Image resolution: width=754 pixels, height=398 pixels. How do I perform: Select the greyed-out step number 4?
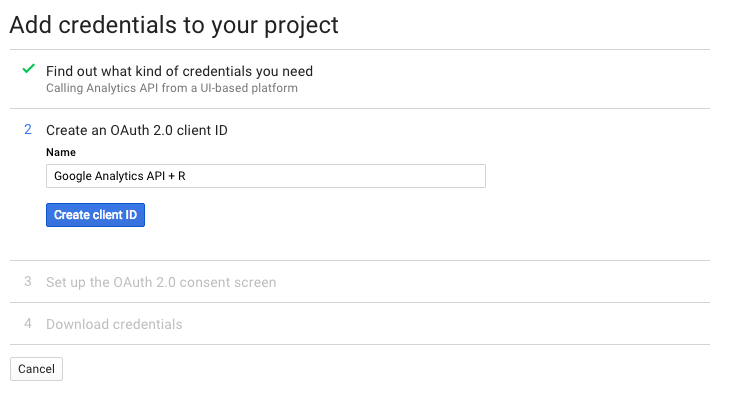pyautogui.click(x=28, y=323)
